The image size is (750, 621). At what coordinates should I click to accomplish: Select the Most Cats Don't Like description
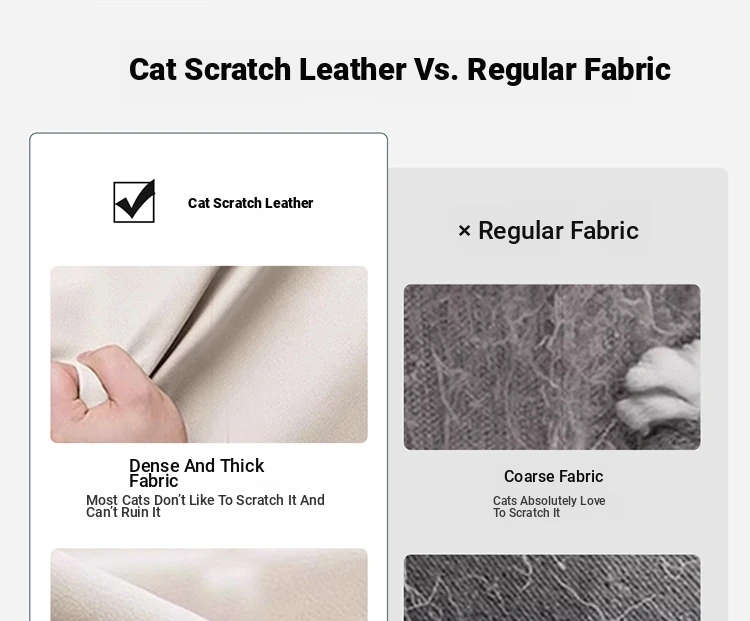pyautogui.click(x=205, y=506)
